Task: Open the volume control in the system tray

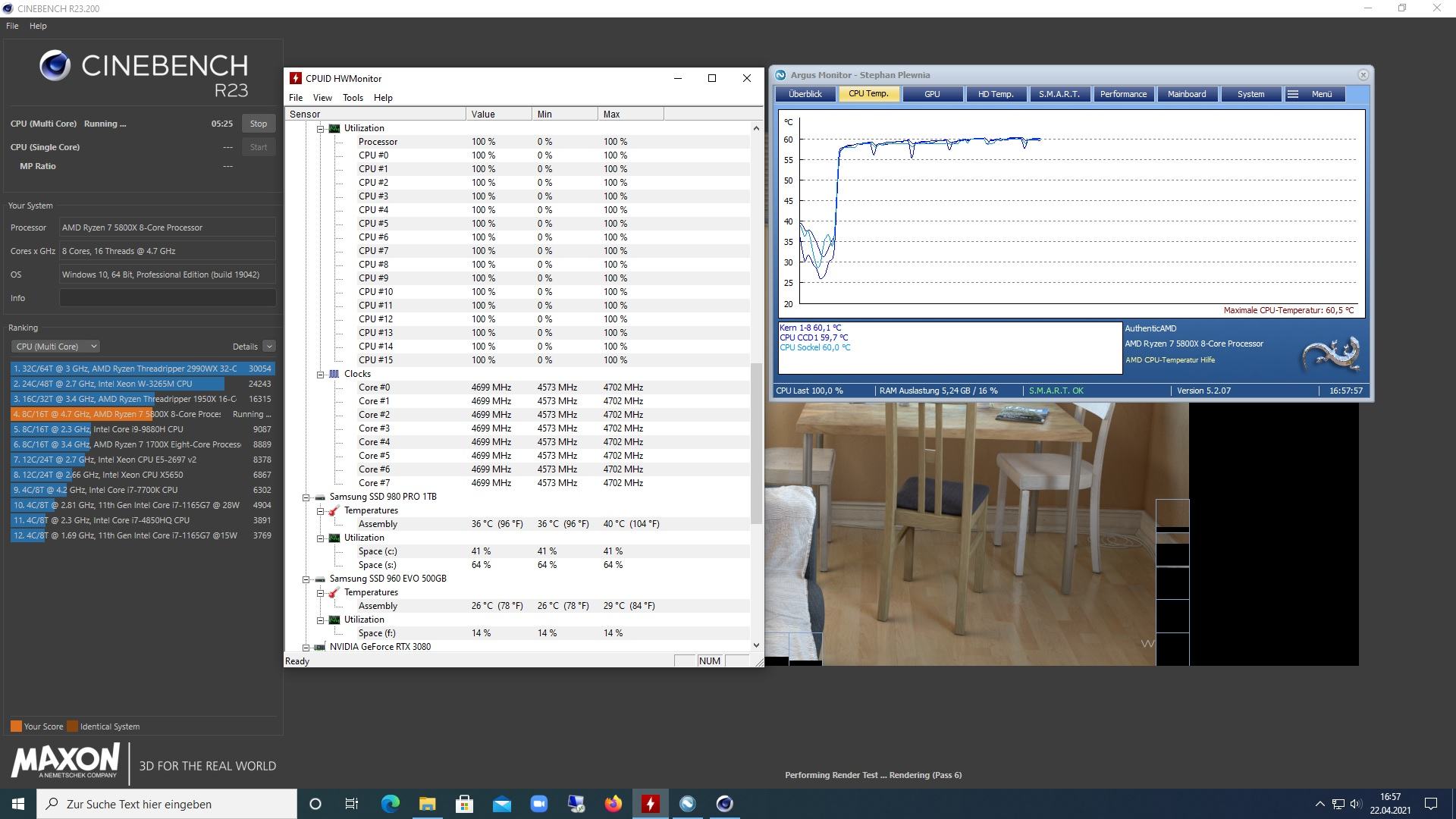Action: [x=1356, y=804]
